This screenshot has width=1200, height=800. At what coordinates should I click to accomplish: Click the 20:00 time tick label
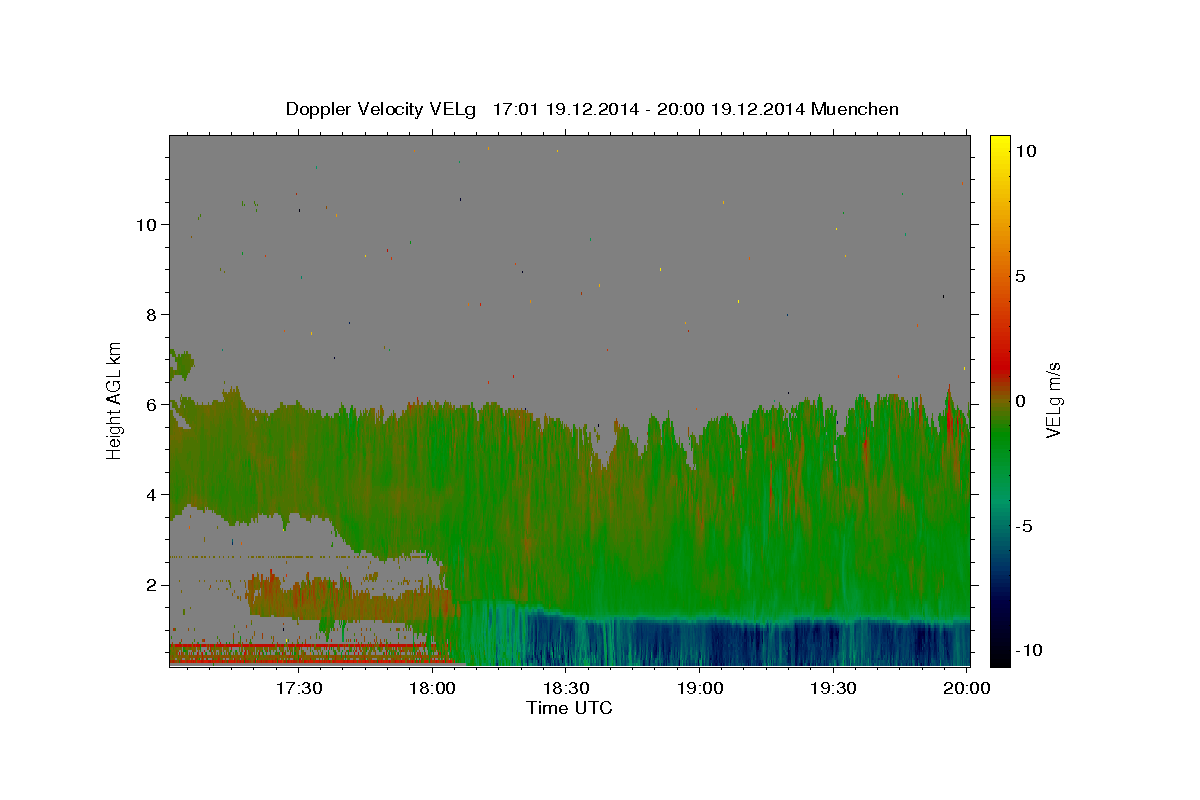967,688
